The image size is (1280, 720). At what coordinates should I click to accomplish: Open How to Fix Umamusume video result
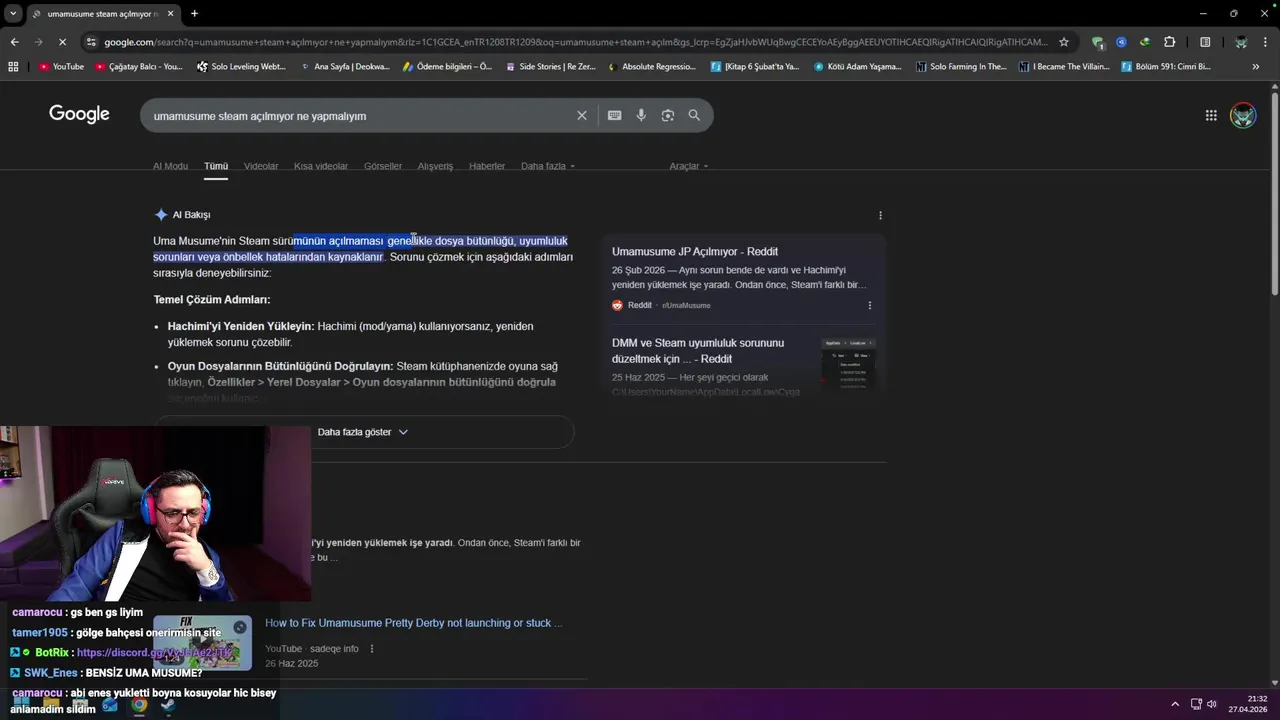pos(413,623)
